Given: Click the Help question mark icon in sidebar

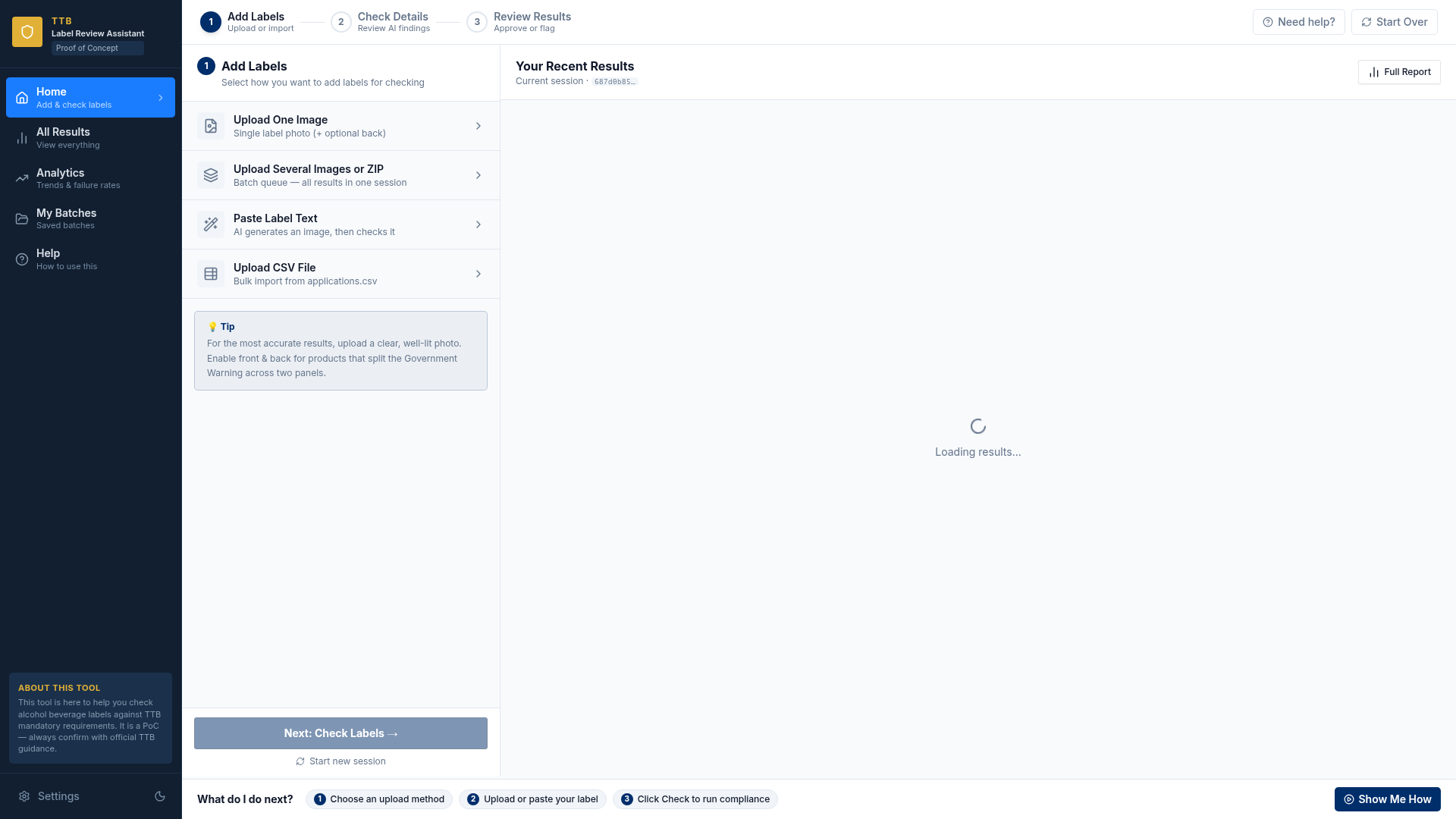Looking at the screenshot, I should (x=22, y=259).
